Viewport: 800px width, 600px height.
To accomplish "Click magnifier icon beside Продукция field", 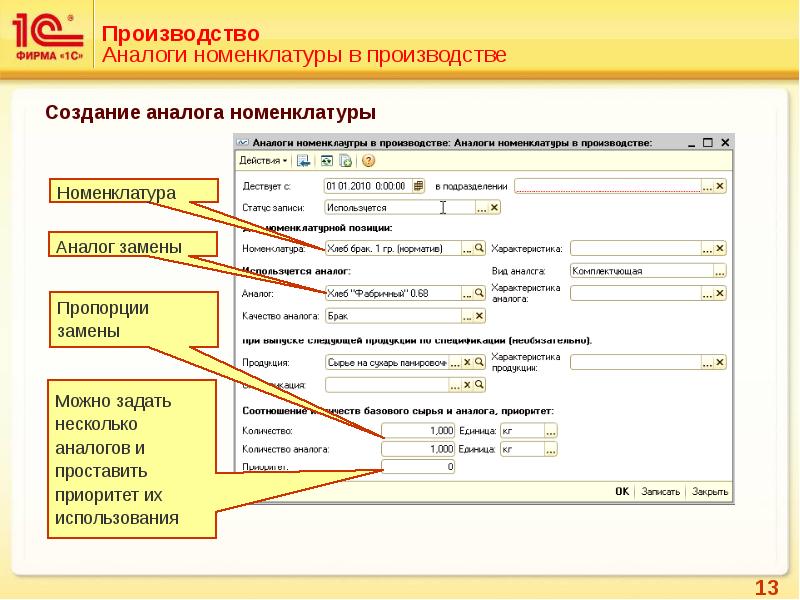I will tap(479, 362).
